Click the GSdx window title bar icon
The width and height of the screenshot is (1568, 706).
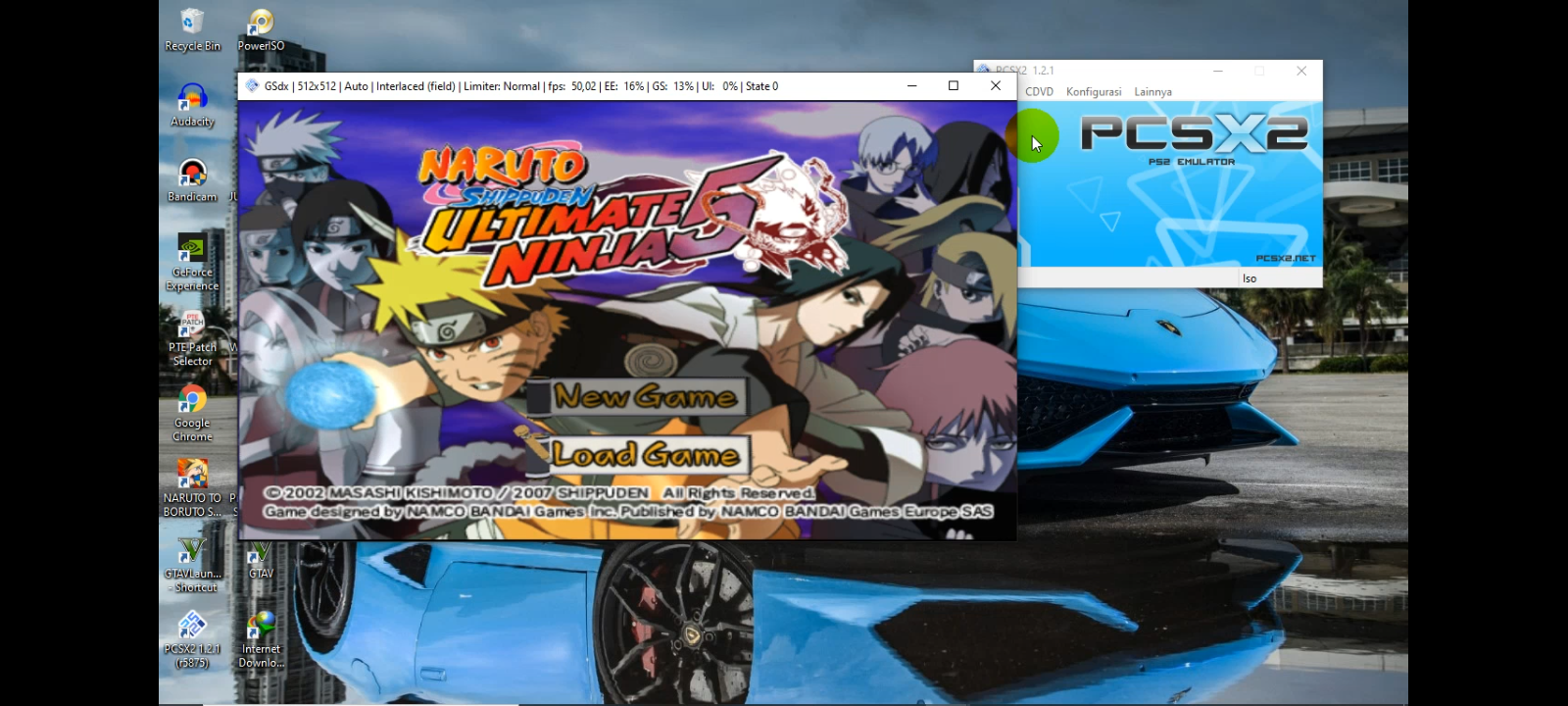(x=252, y=86)
